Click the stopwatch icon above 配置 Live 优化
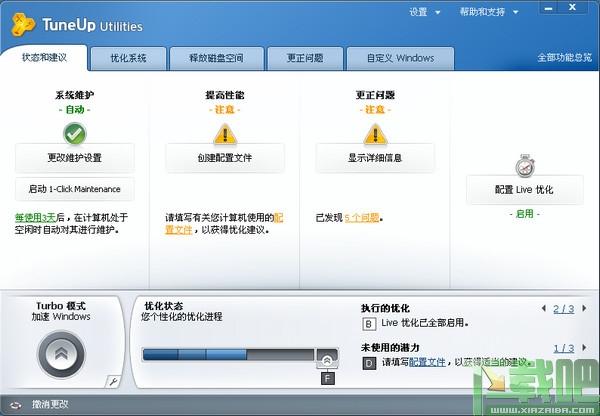The height and width of the screenshot is (416, 600). (525, 166)
